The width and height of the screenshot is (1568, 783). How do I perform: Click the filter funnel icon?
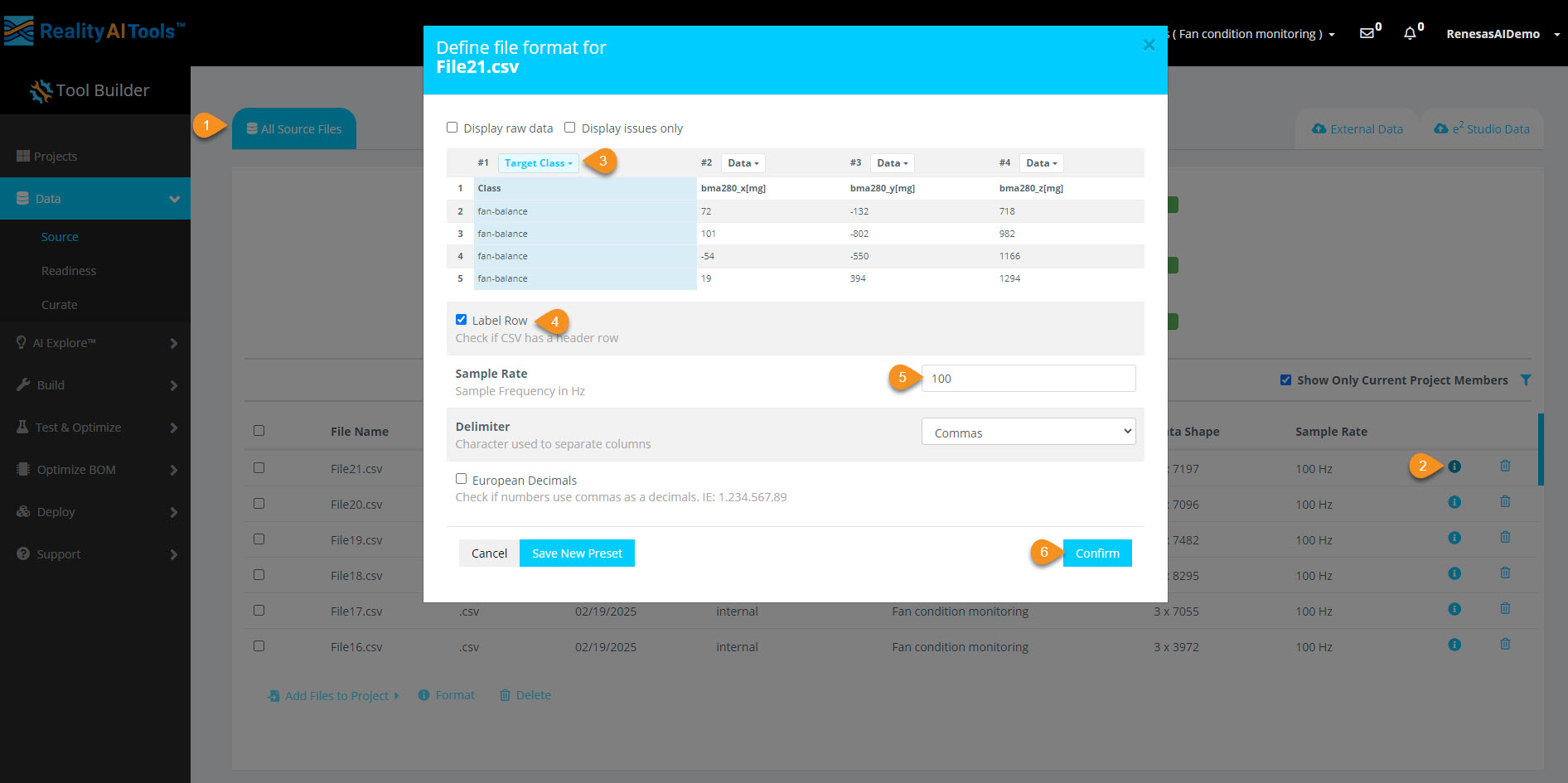click(x=1526, y=380)
